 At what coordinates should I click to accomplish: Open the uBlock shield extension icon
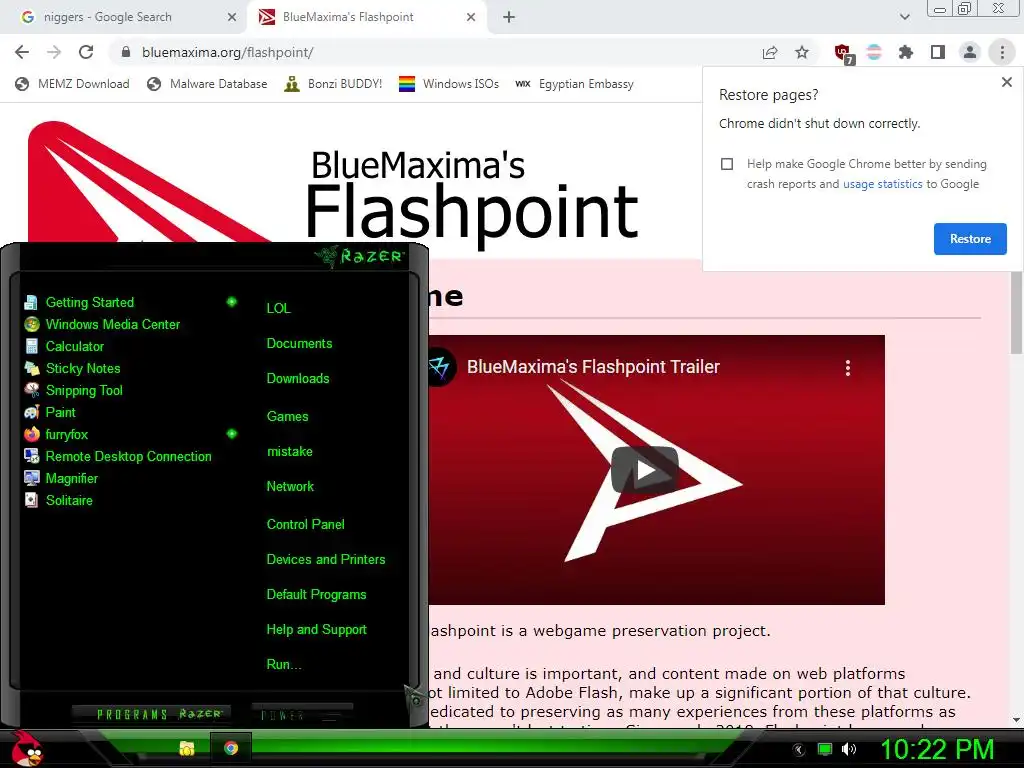coord(843,54)
